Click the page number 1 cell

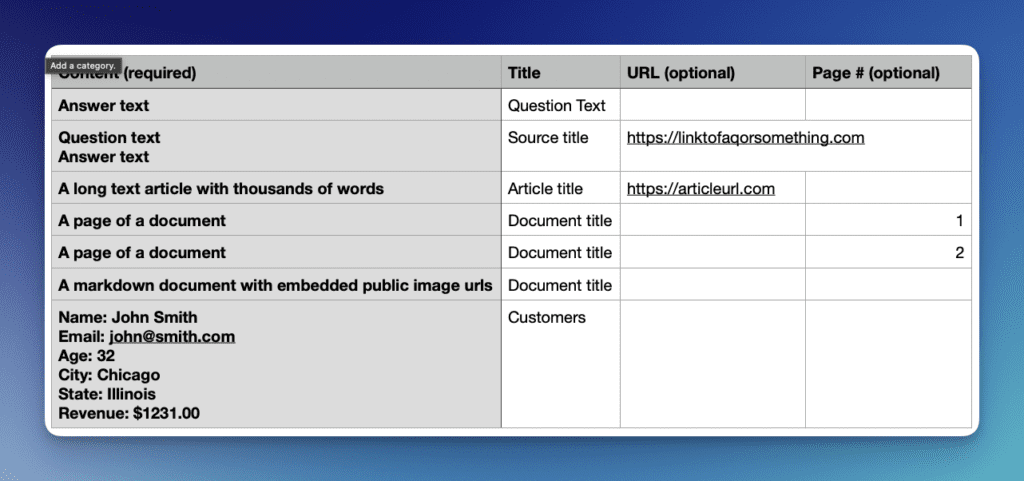(x=888, y=221)
